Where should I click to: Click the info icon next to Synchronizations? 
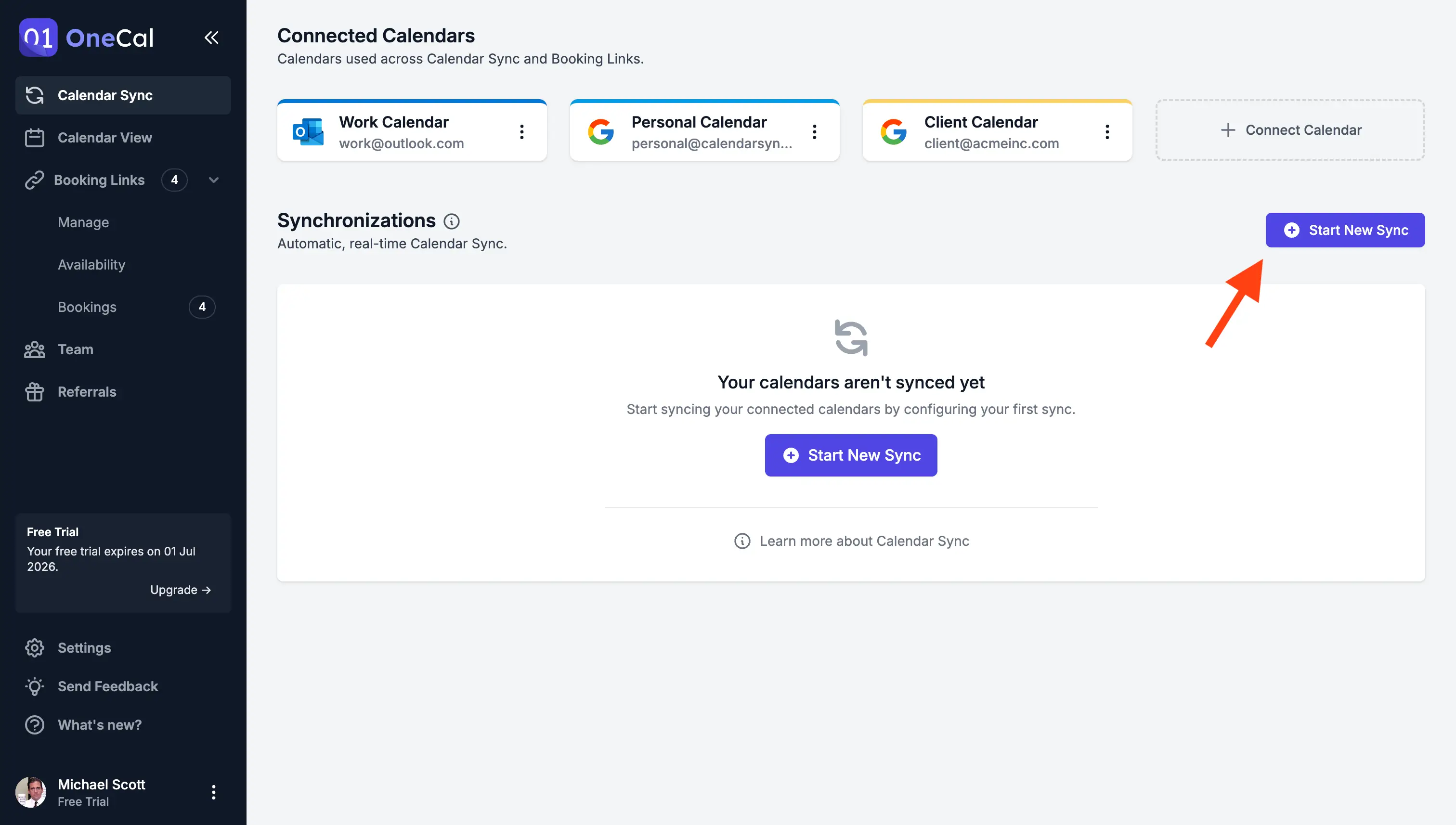451,221
